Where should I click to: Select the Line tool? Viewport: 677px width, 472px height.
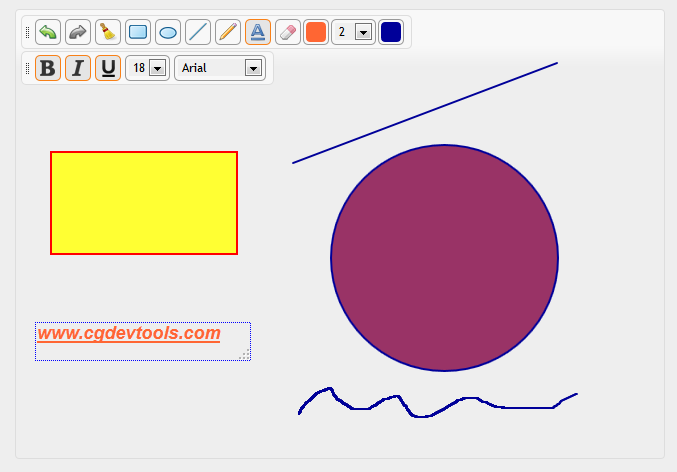(x=198, y=32)
